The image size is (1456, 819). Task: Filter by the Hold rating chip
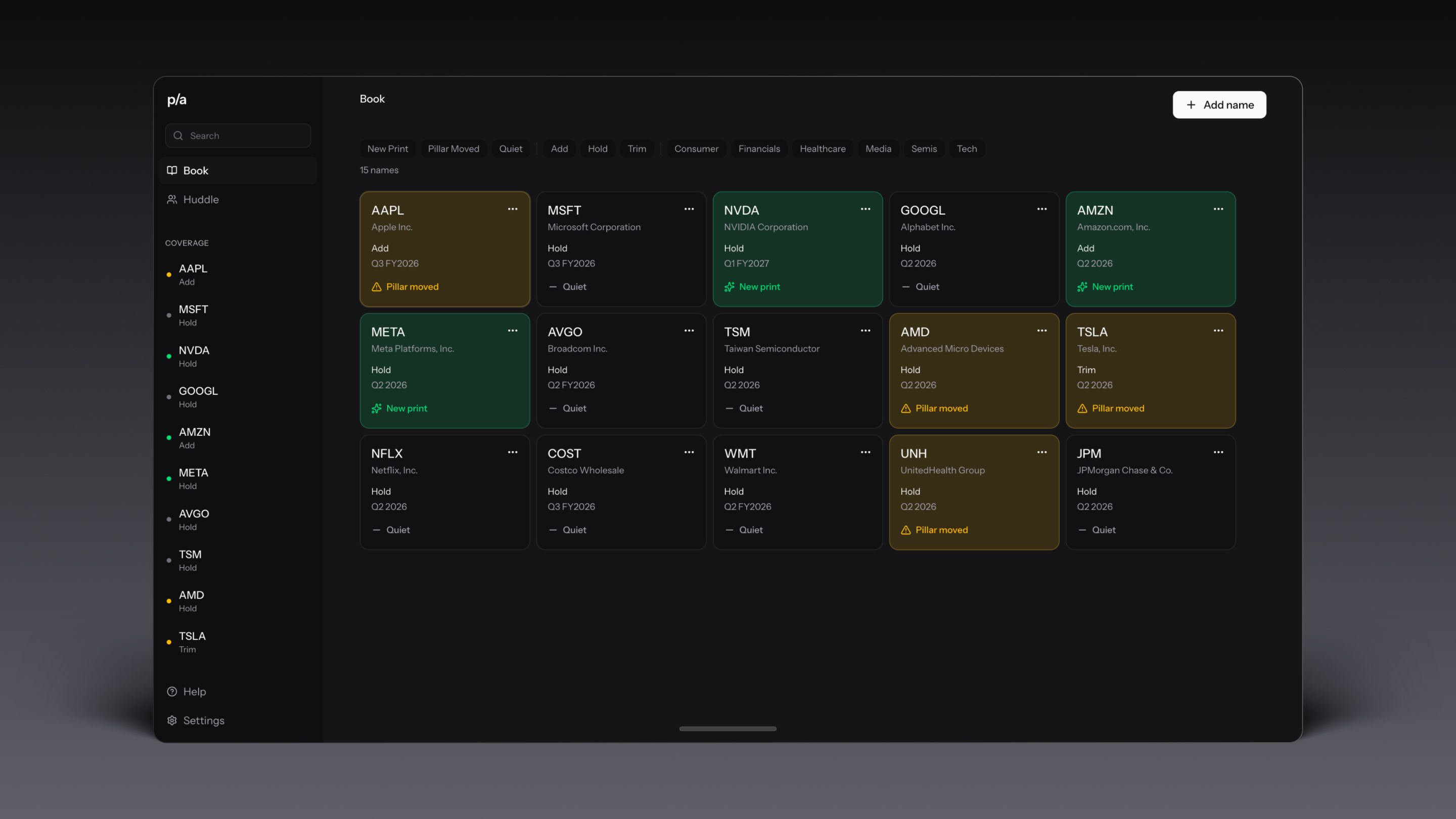pos(598,149)
